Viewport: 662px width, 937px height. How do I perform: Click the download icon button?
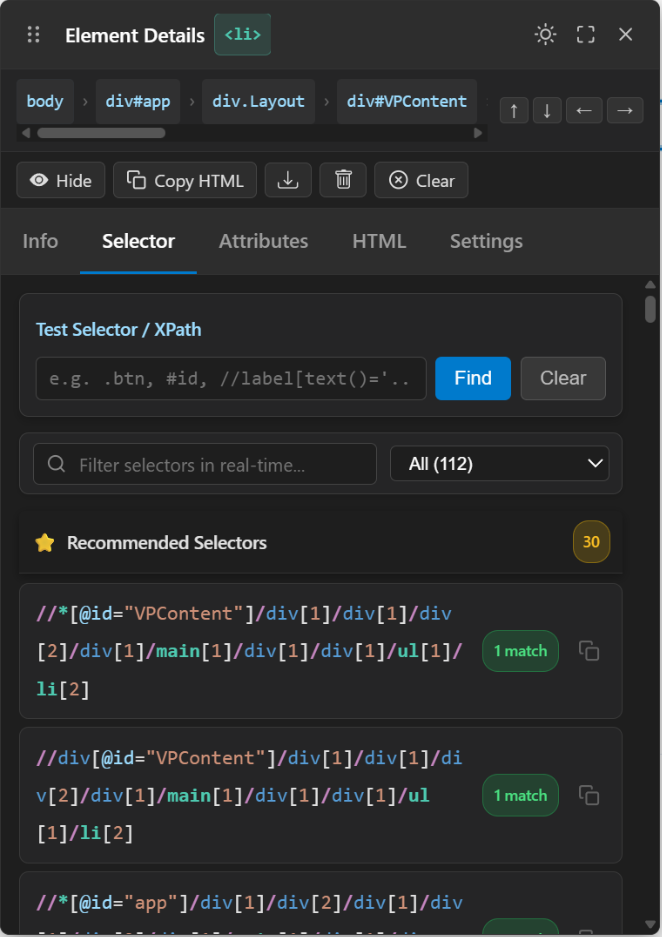(288, 180)
